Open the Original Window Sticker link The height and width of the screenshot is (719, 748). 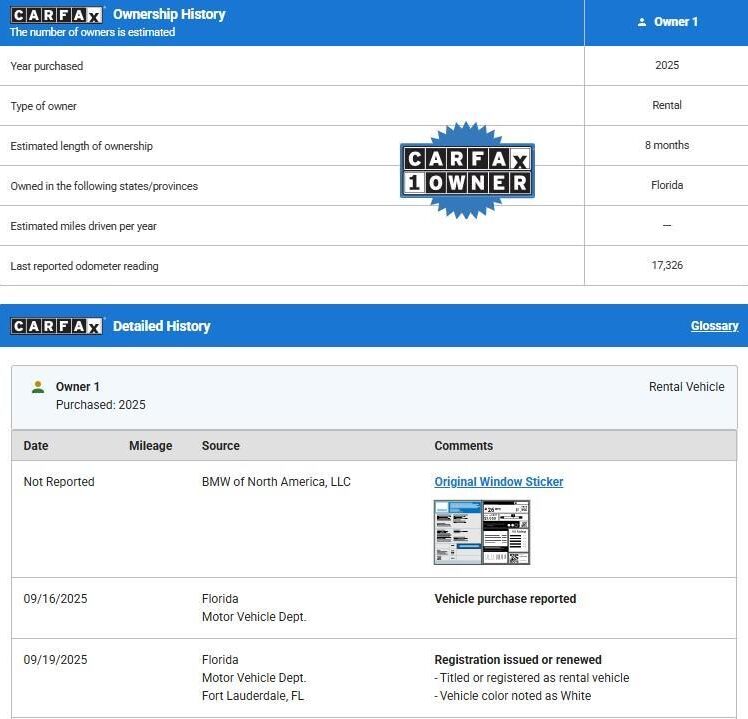(499, 482)
